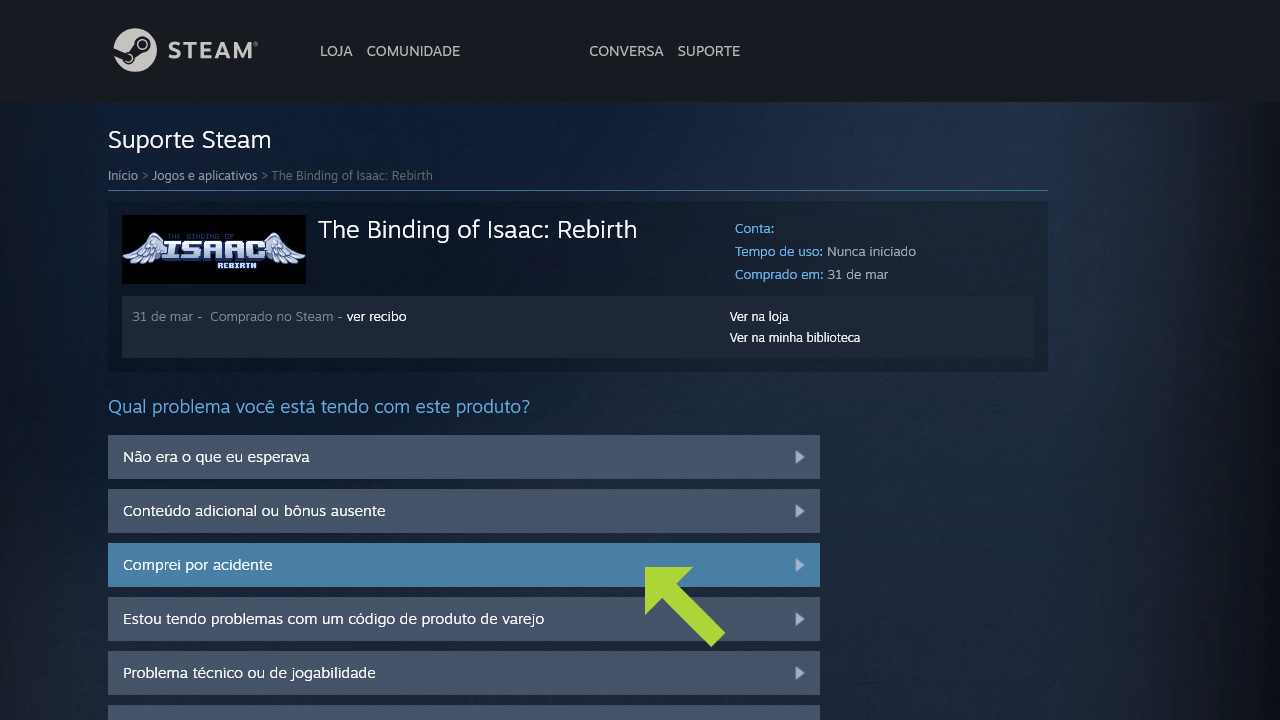Click The Binding of Isaac Rebirth thumbnail

(x=214, y=249)
